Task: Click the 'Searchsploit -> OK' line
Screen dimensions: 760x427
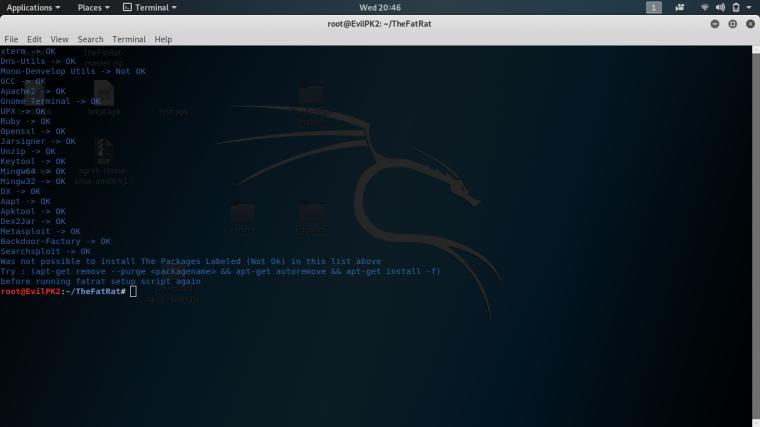Action: click(x=45, y=252)
